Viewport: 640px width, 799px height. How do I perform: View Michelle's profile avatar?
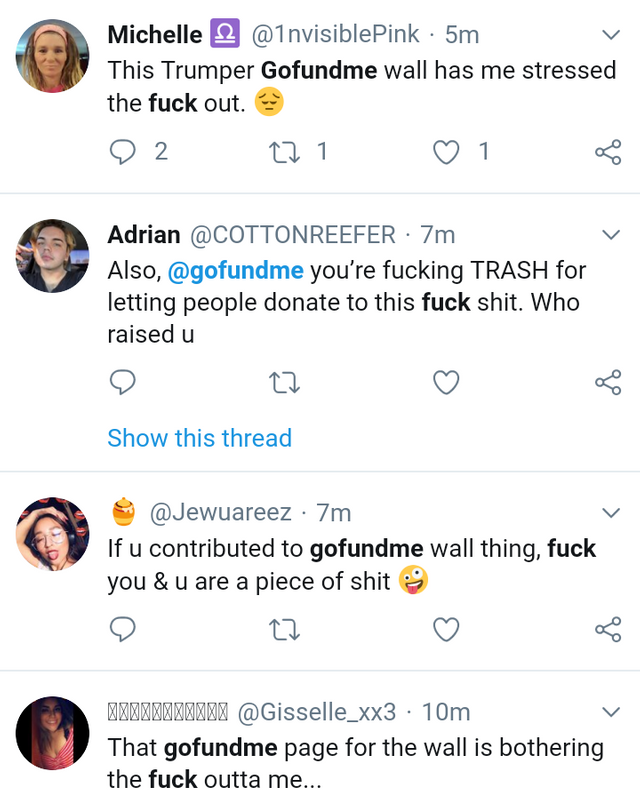click(52, 56)
